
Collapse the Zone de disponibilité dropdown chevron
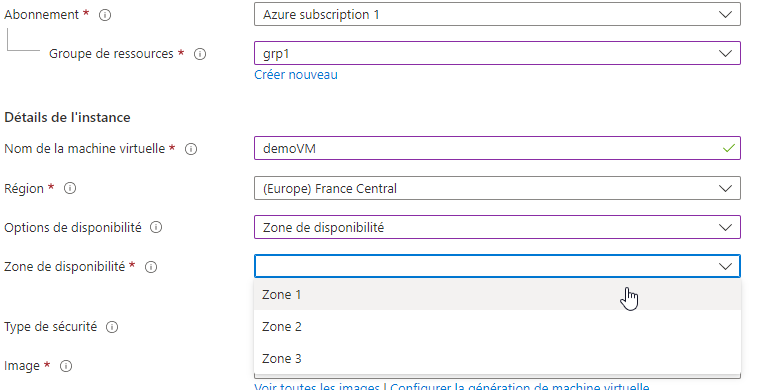725,266
